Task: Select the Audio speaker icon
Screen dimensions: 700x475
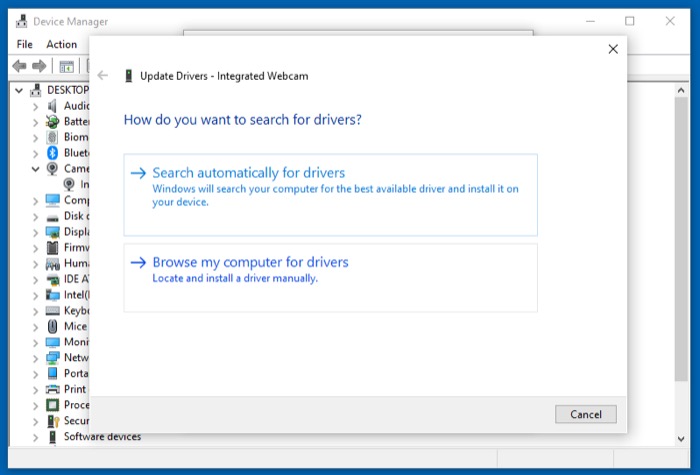Action: pyautogui.click(x=52, y=106)
